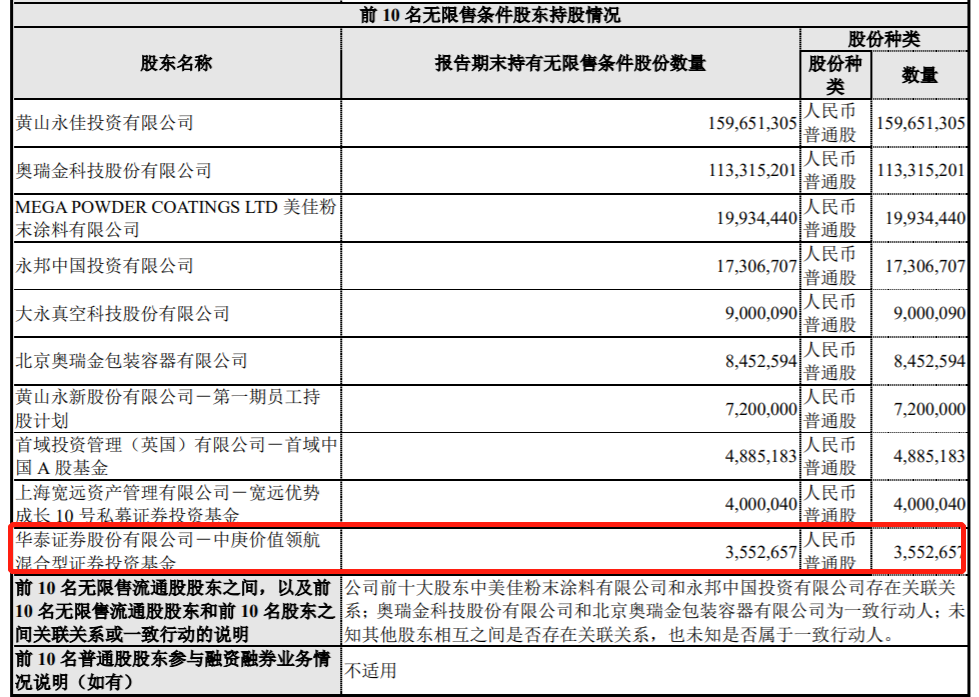Viewport: 979px width, 697px height.
Task: Select the 股东名称 column header
Action: pos(176,63)
